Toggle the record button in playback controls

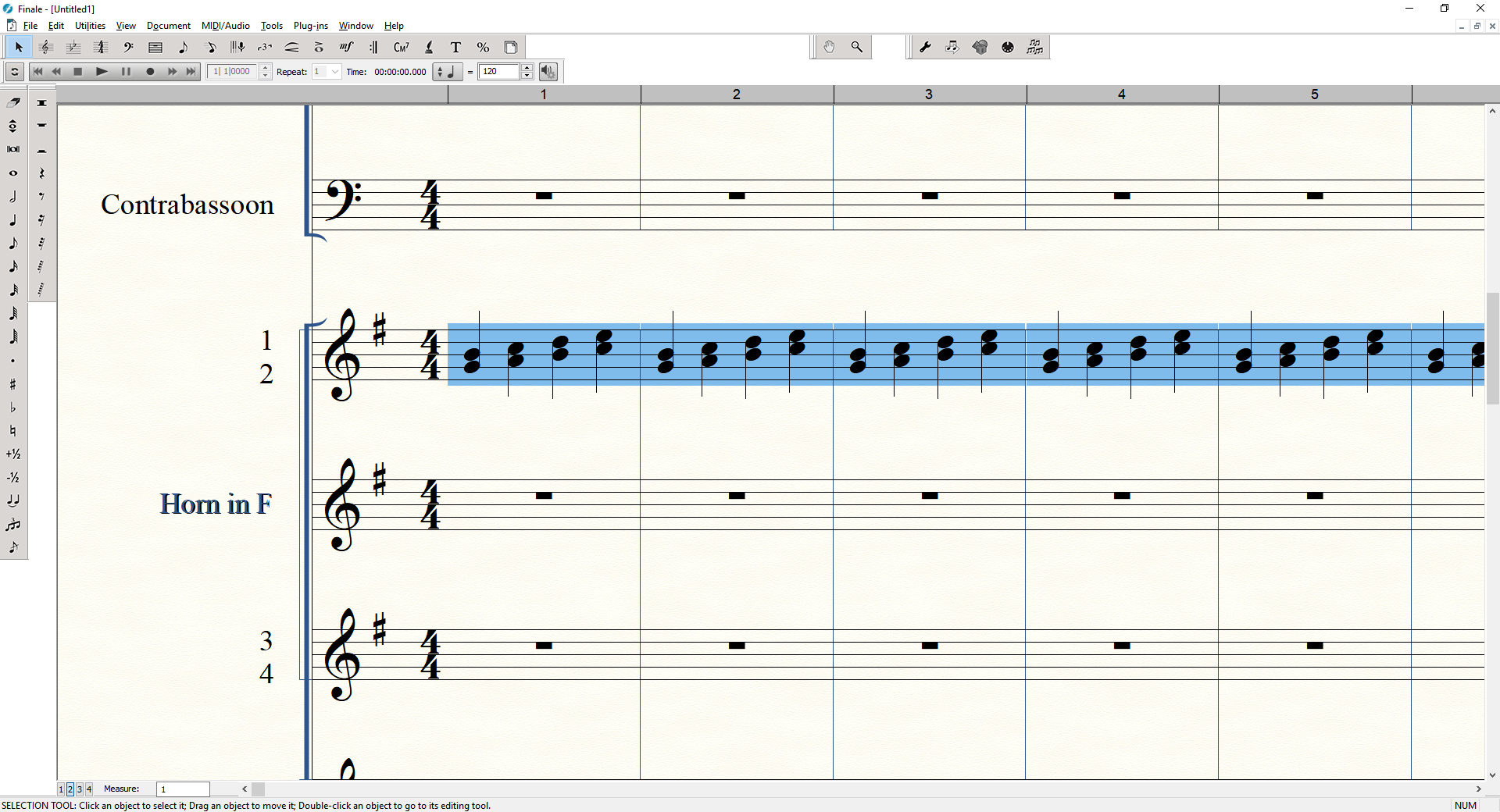(x=150, y=72)
